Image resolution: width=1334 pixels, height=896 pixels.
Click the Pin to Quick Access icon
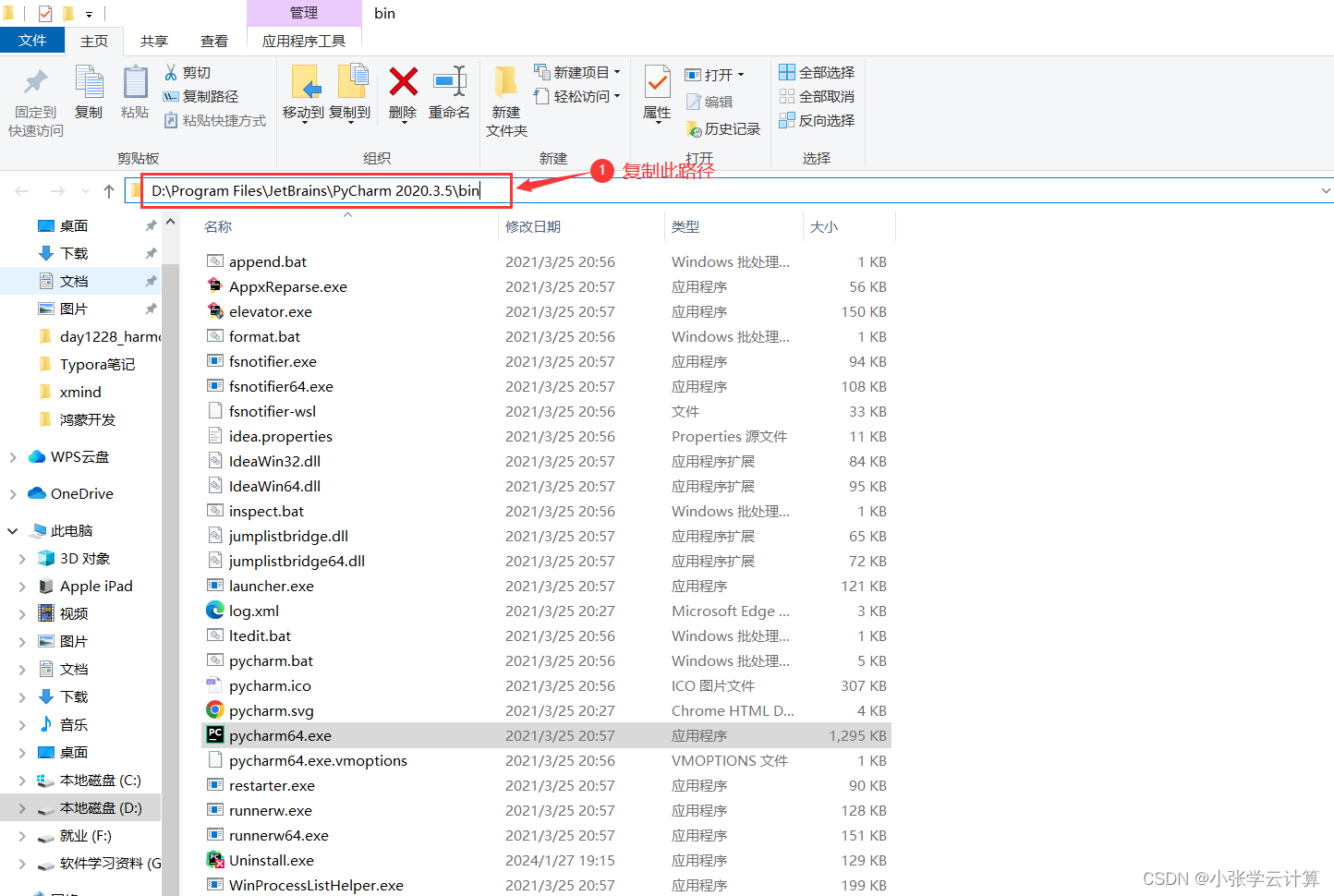click(x=35, y=82)
